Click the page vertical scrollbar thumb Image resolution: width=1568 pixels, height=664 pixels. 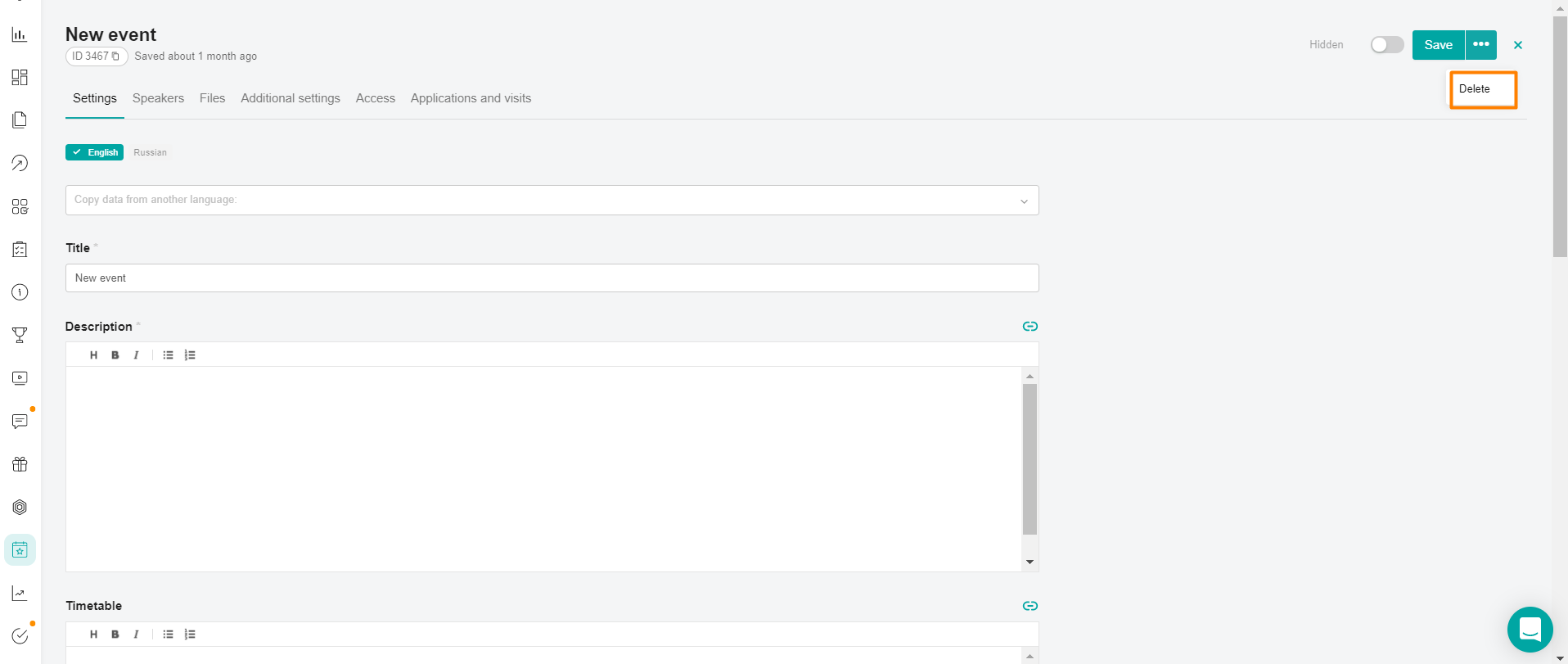pyautogui.click(x=1560, y=137)
